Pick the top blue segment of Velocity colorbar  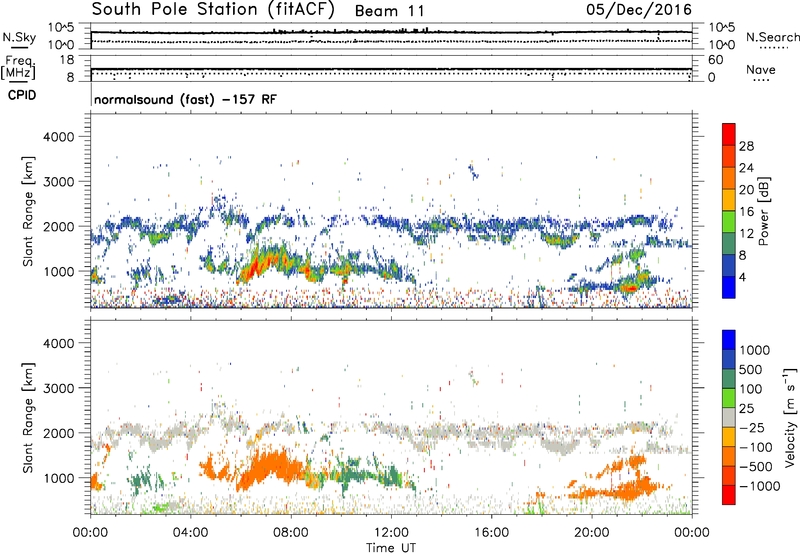[729, 340]
